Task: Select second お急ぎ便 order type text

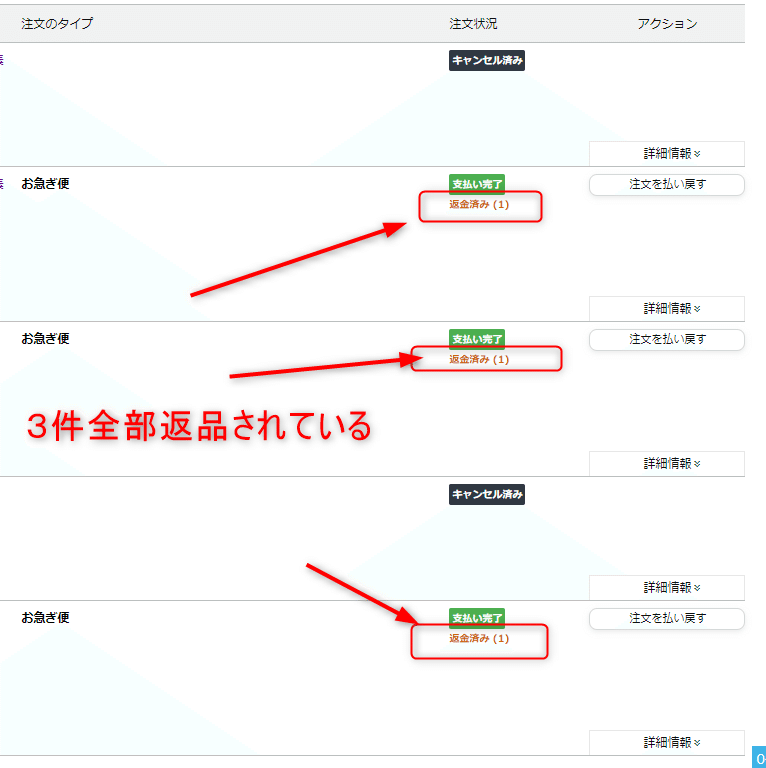Action: pyautogui.click(x=45, y=338)
